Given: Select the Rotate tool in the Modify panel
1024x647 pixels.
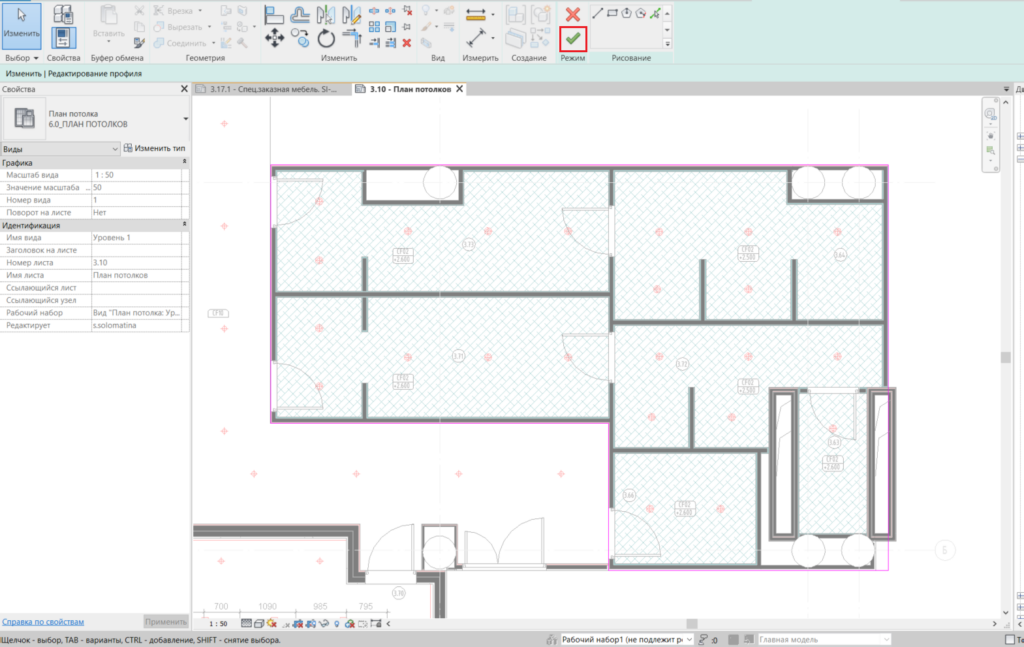Looking at the screenshot, I should click(x=326, y=38).
